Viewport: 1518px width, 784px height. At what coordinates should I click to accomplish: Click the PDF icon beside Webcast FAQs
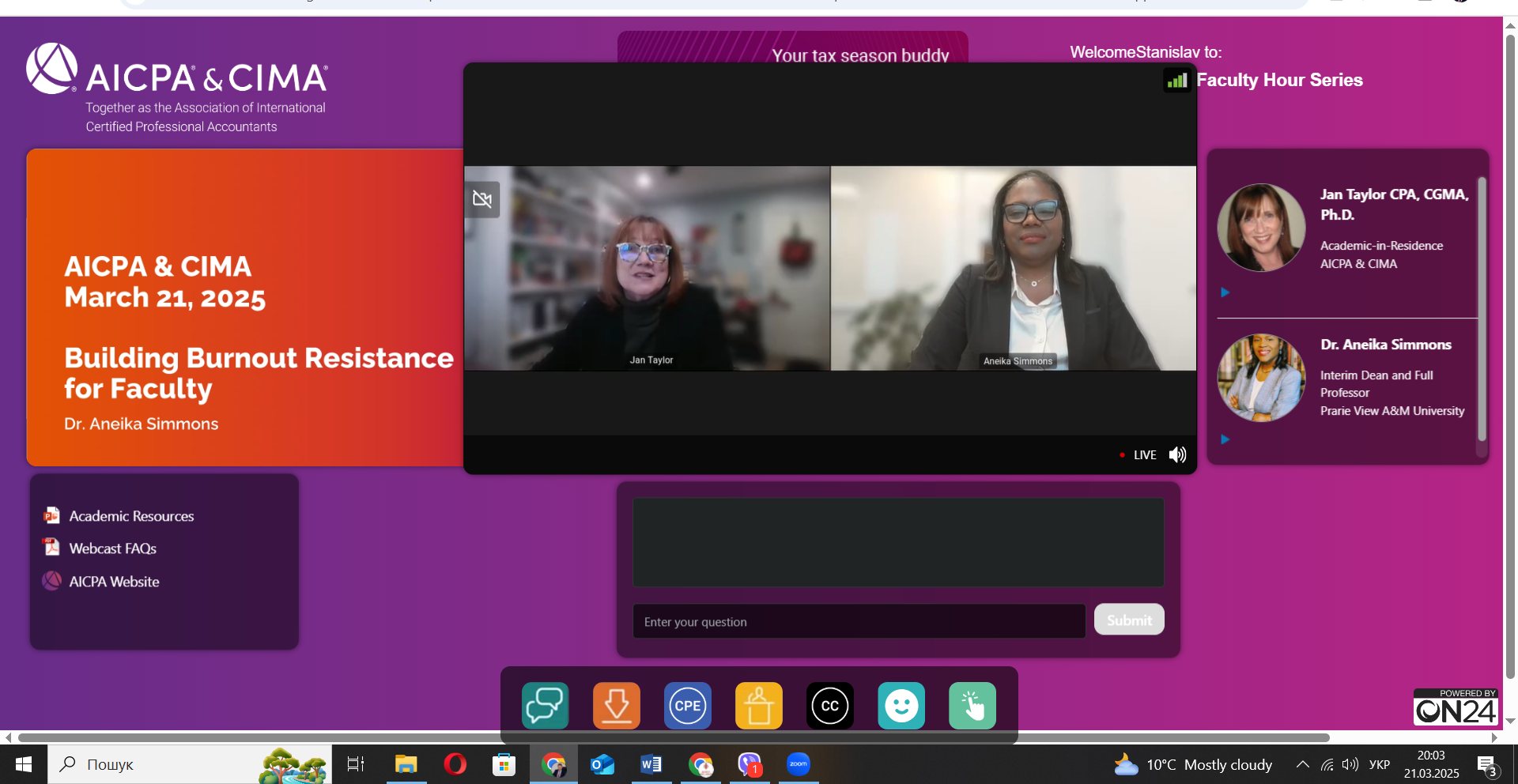coord(51,547)
